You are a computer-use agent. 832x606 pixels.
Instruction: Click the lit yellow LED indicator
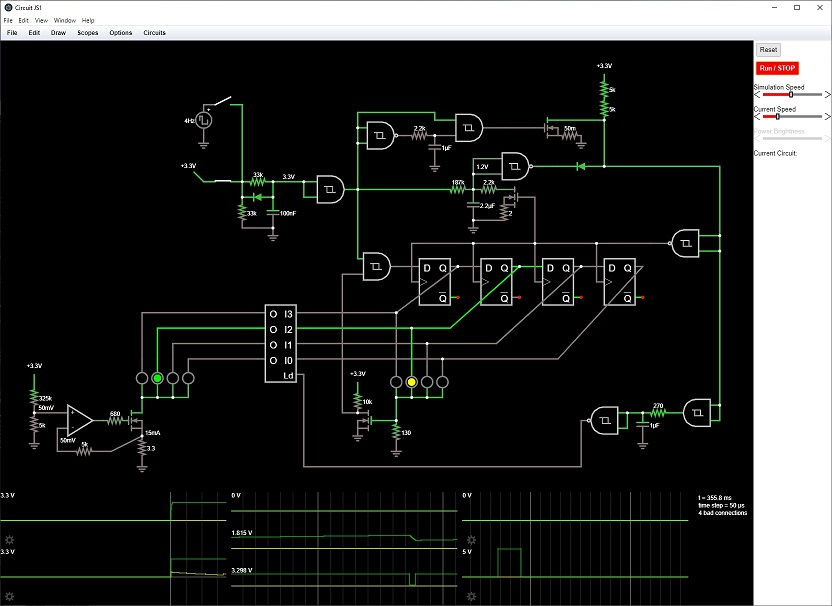tap(411, 382)
